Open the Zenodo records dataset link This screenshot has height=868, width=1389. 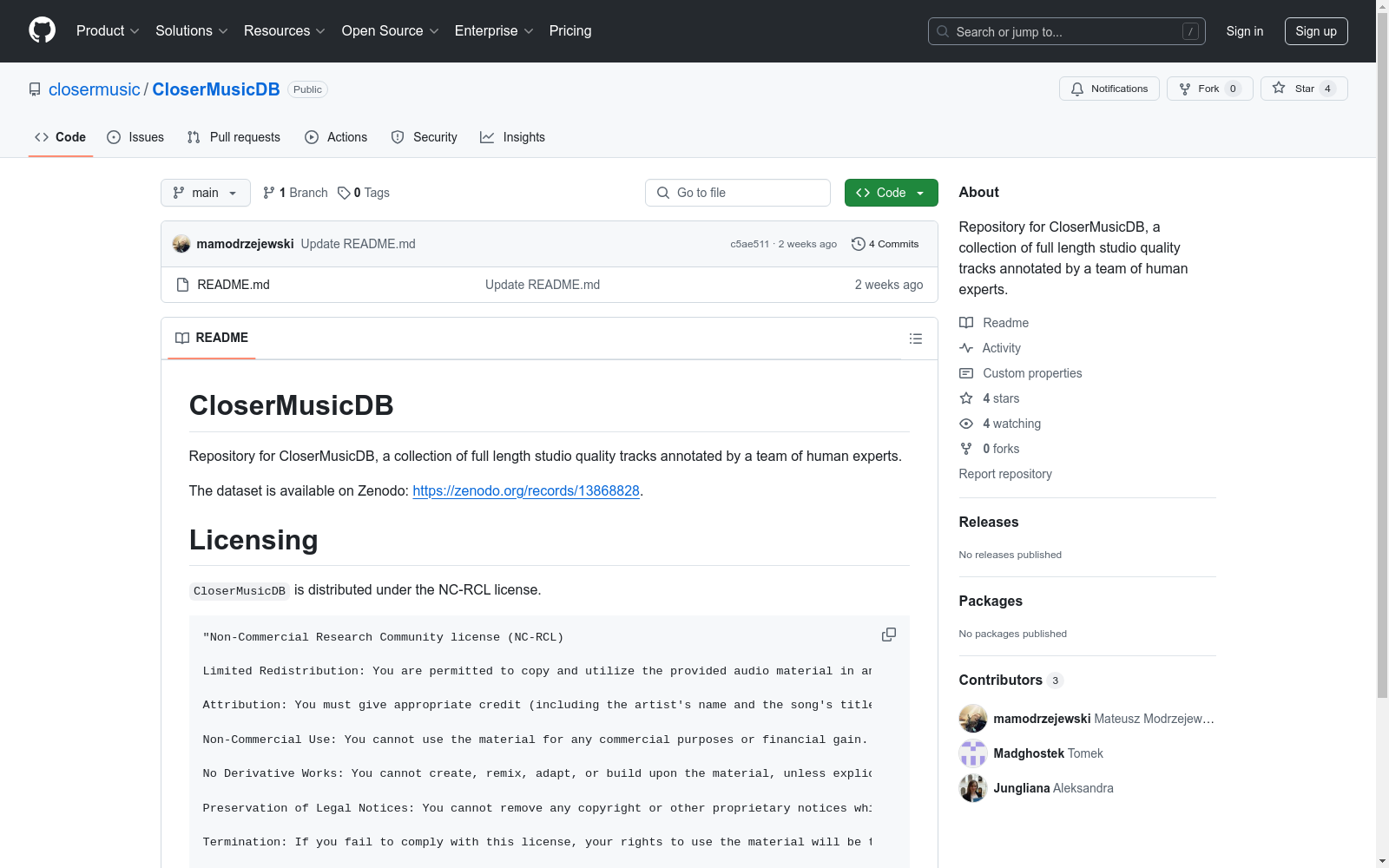[x=526, y=490]
